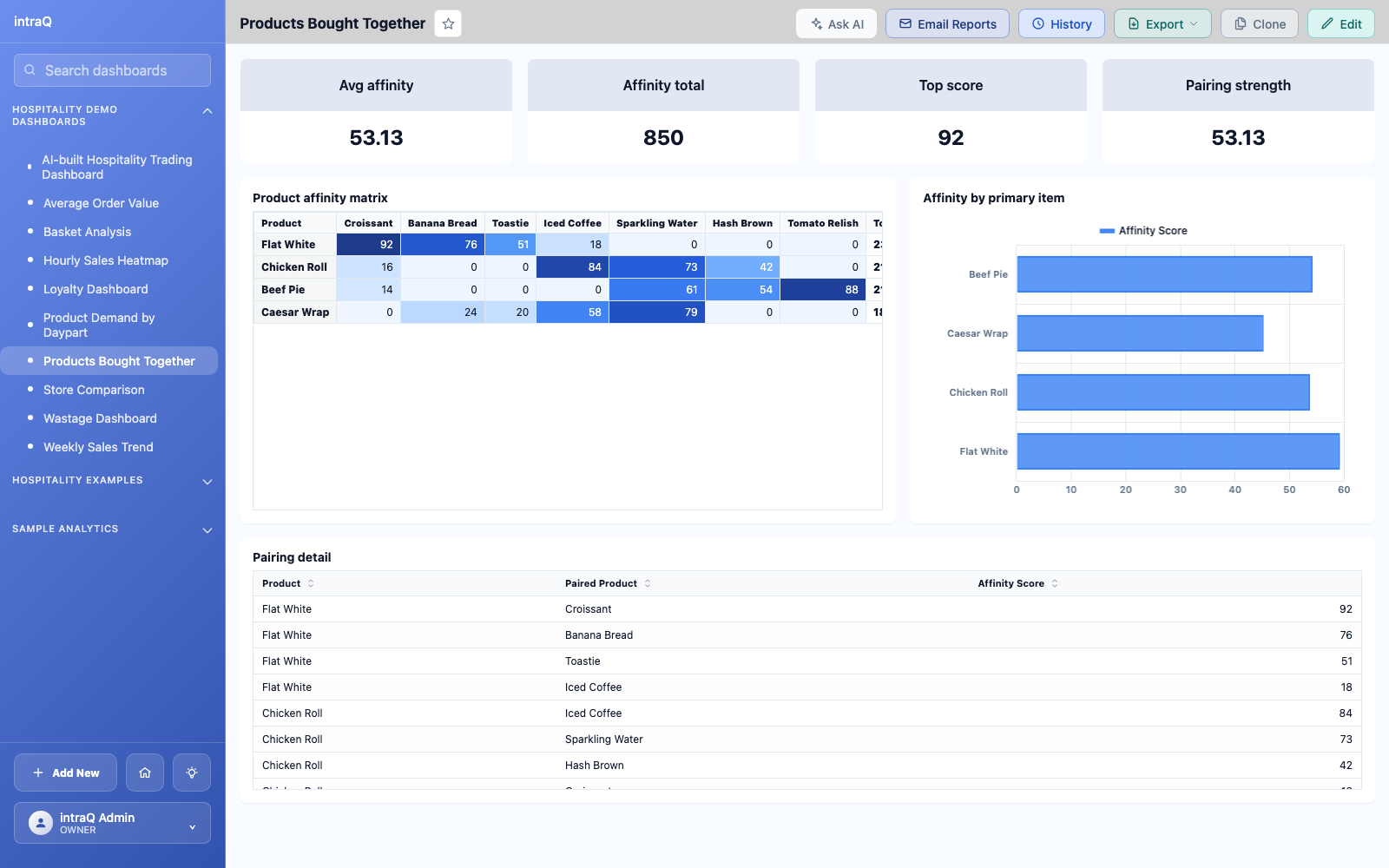The image size is (1389, 868).
Task: Click the Pairing strength card title
Action: point(1238,85)
